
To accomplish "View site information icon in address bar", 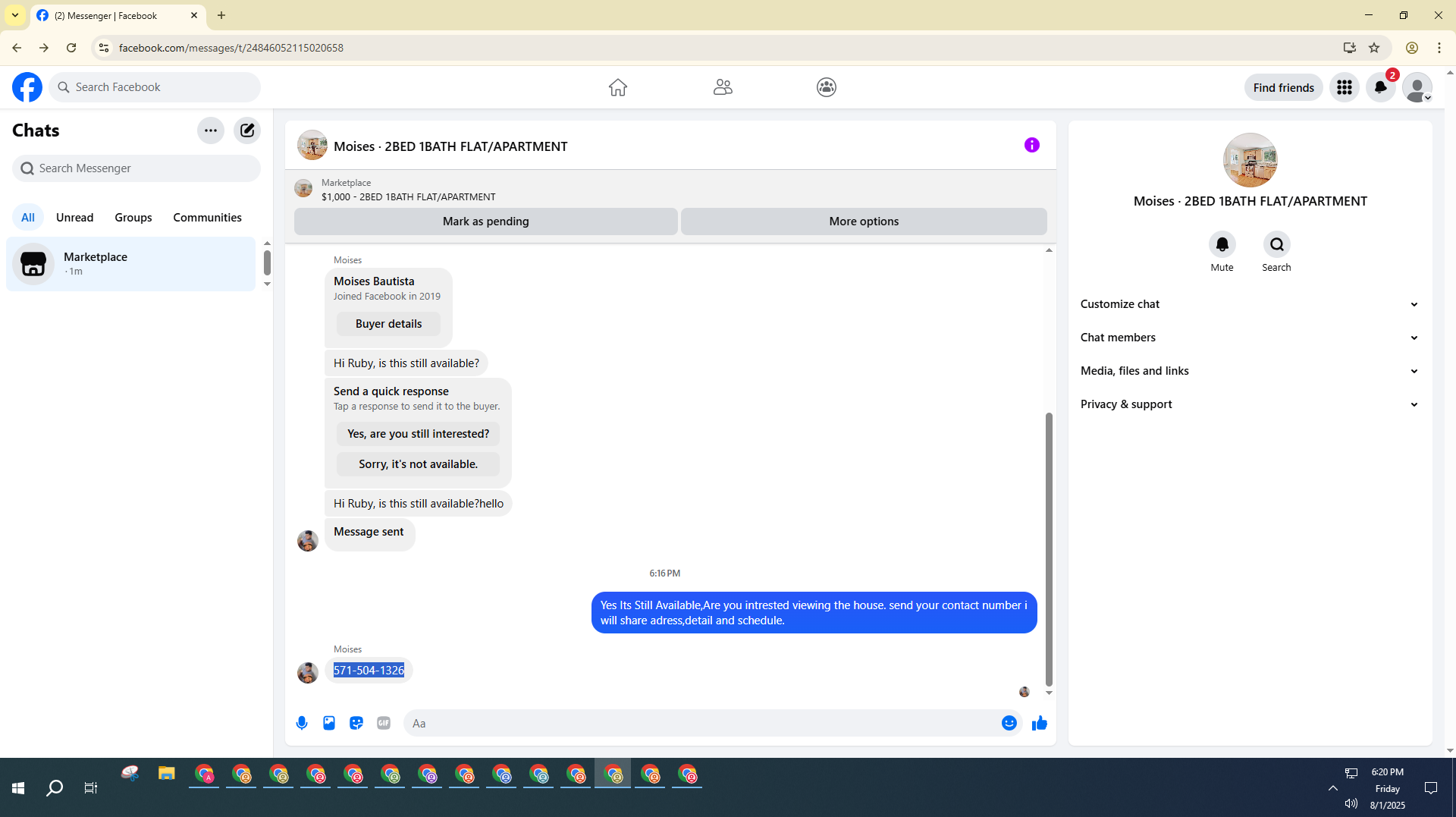I will 104,48.
